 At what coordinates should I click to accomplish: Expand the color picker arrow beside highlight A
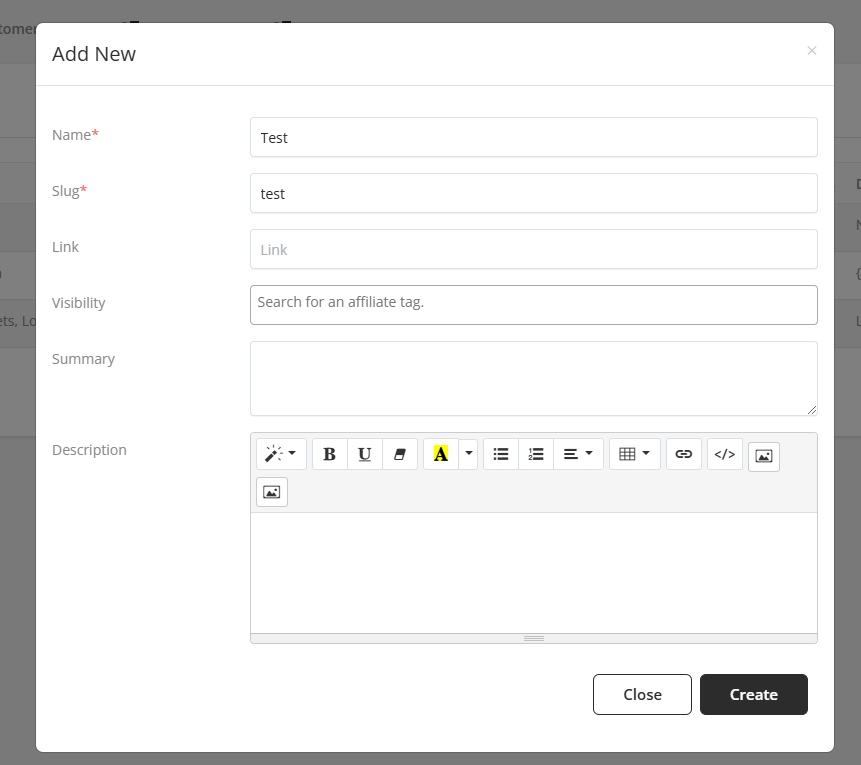[x=469, y=454]
